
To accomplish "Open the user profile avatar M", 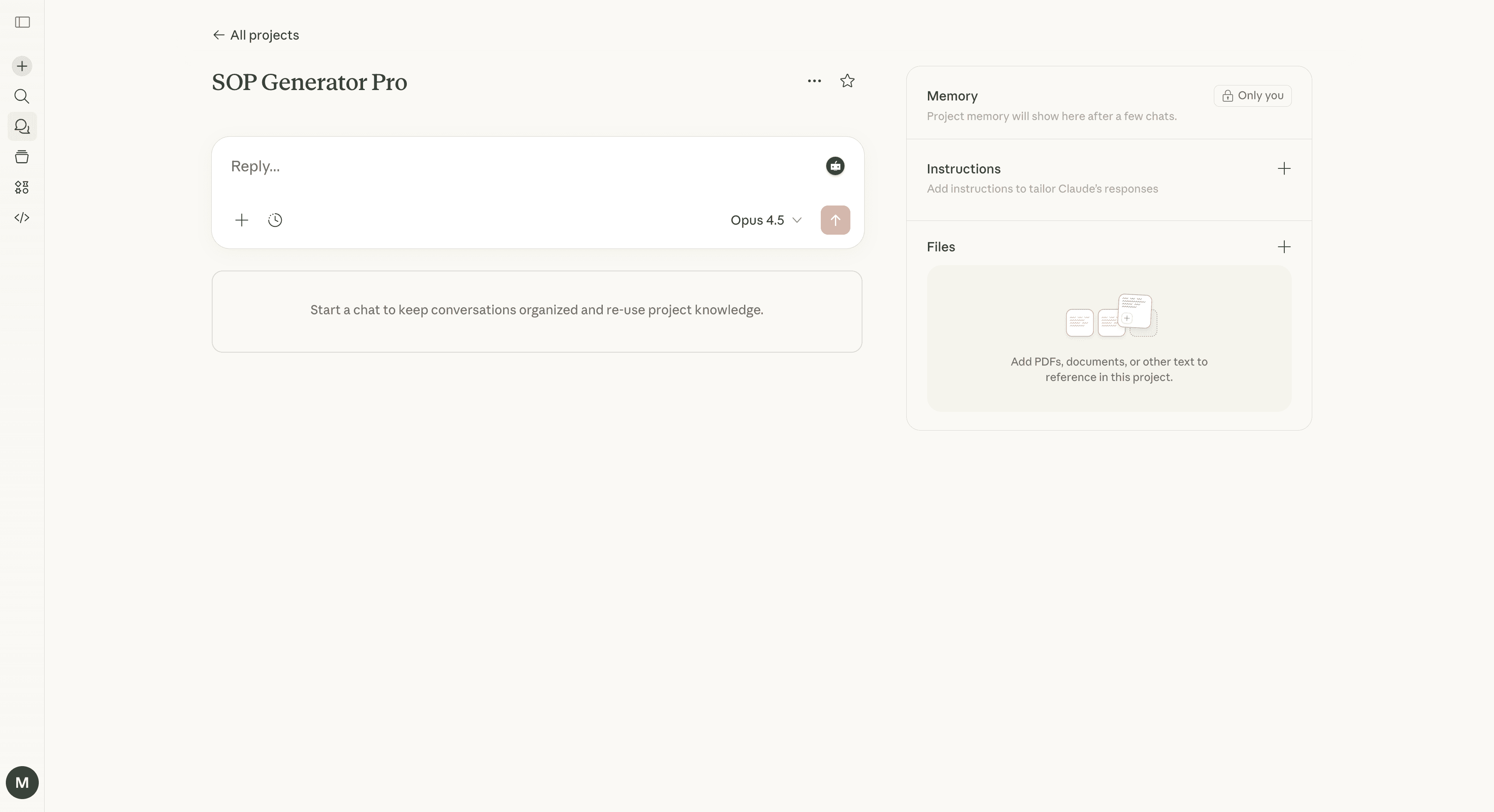I will pyautogui.click(x=22, y=782).
